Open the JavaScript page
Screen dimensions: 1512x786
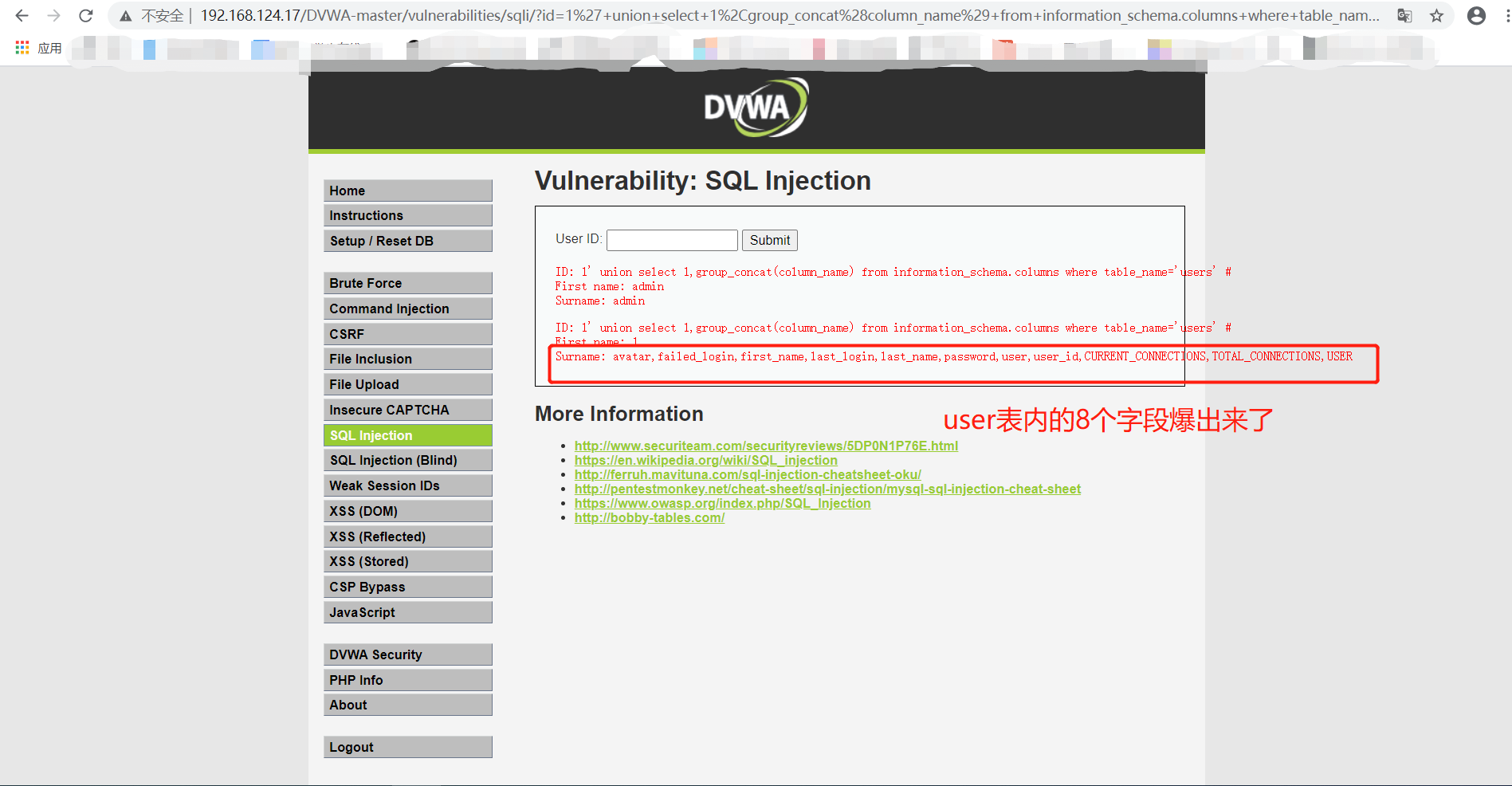tap(408, 612)
